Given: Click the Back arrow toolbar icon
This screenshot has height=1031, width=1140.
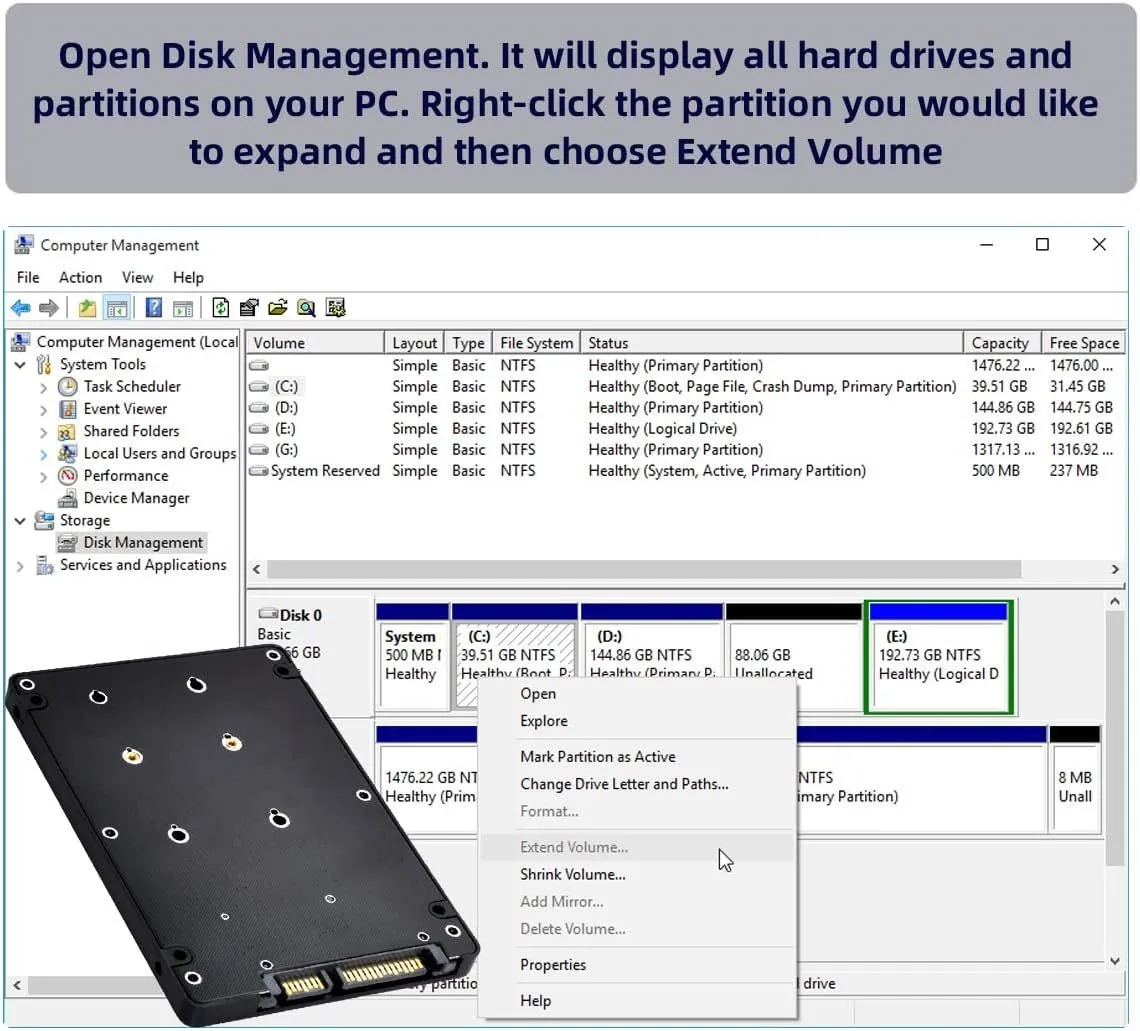Looking at the screenshot, I should [20, 308].
